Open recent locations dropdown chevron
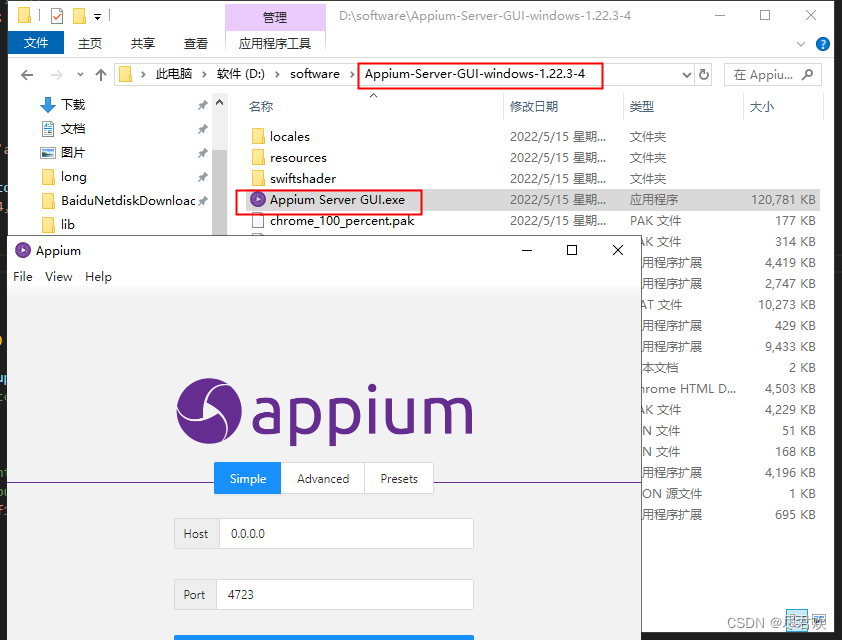 (x=80, y=75)
